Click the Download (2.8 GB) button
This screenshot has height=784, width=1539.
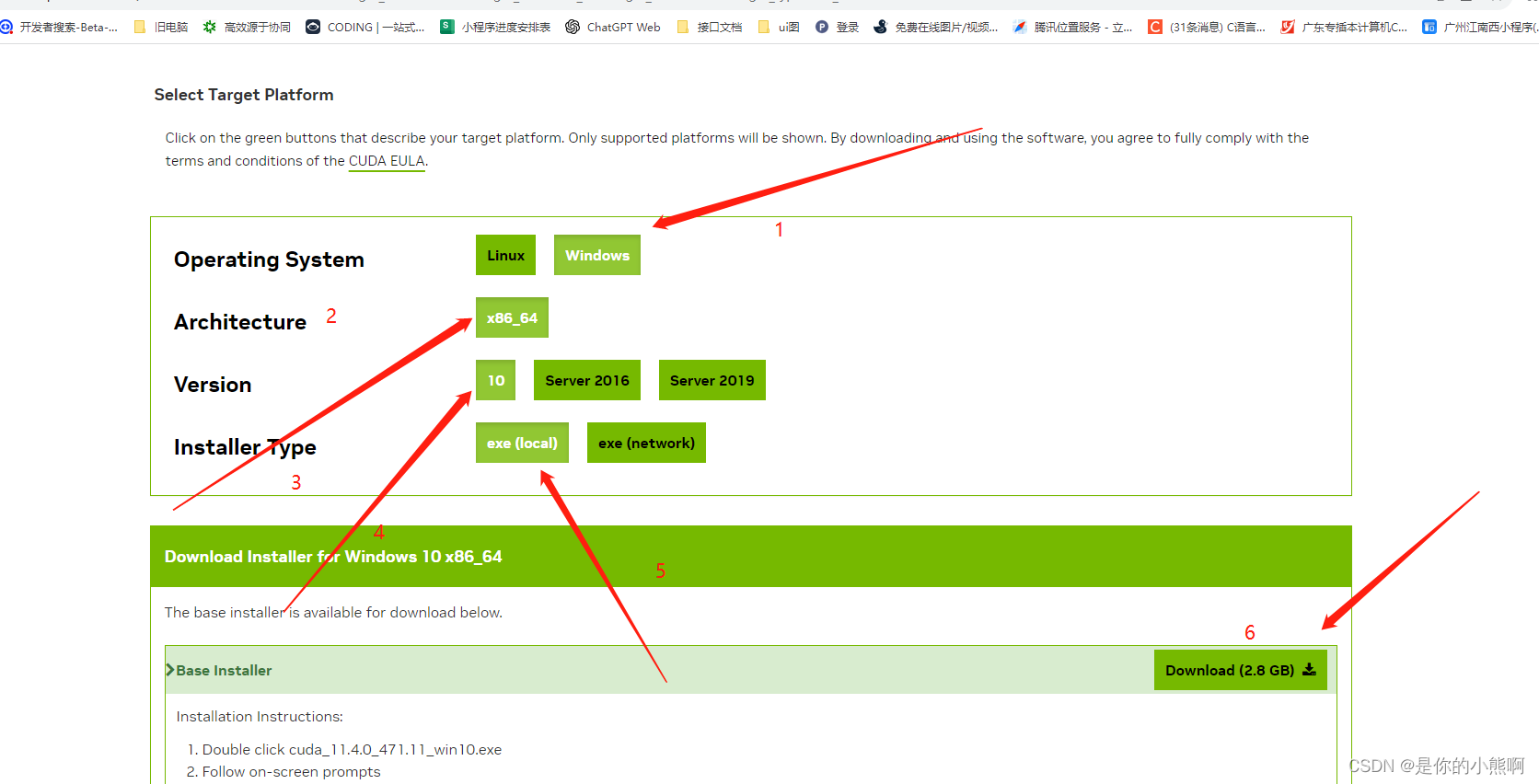point(1239,670)
